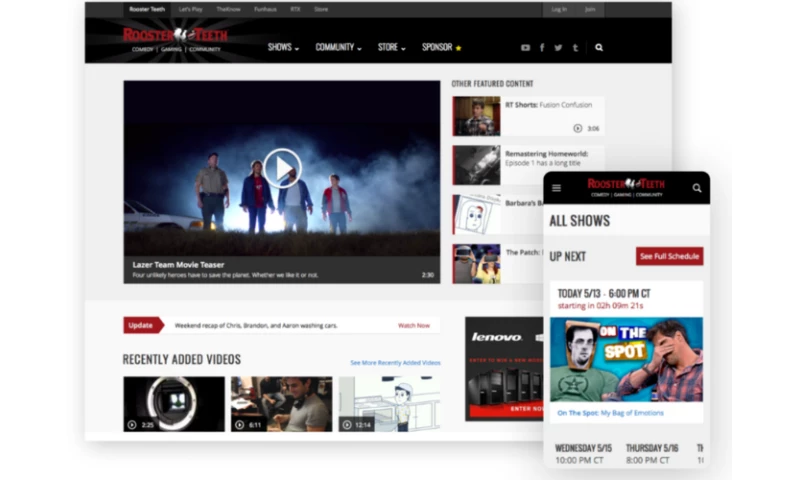Visit the Facebook page via header icon
The width and height of the screenshot is (800, 480).
pos(542,47)
